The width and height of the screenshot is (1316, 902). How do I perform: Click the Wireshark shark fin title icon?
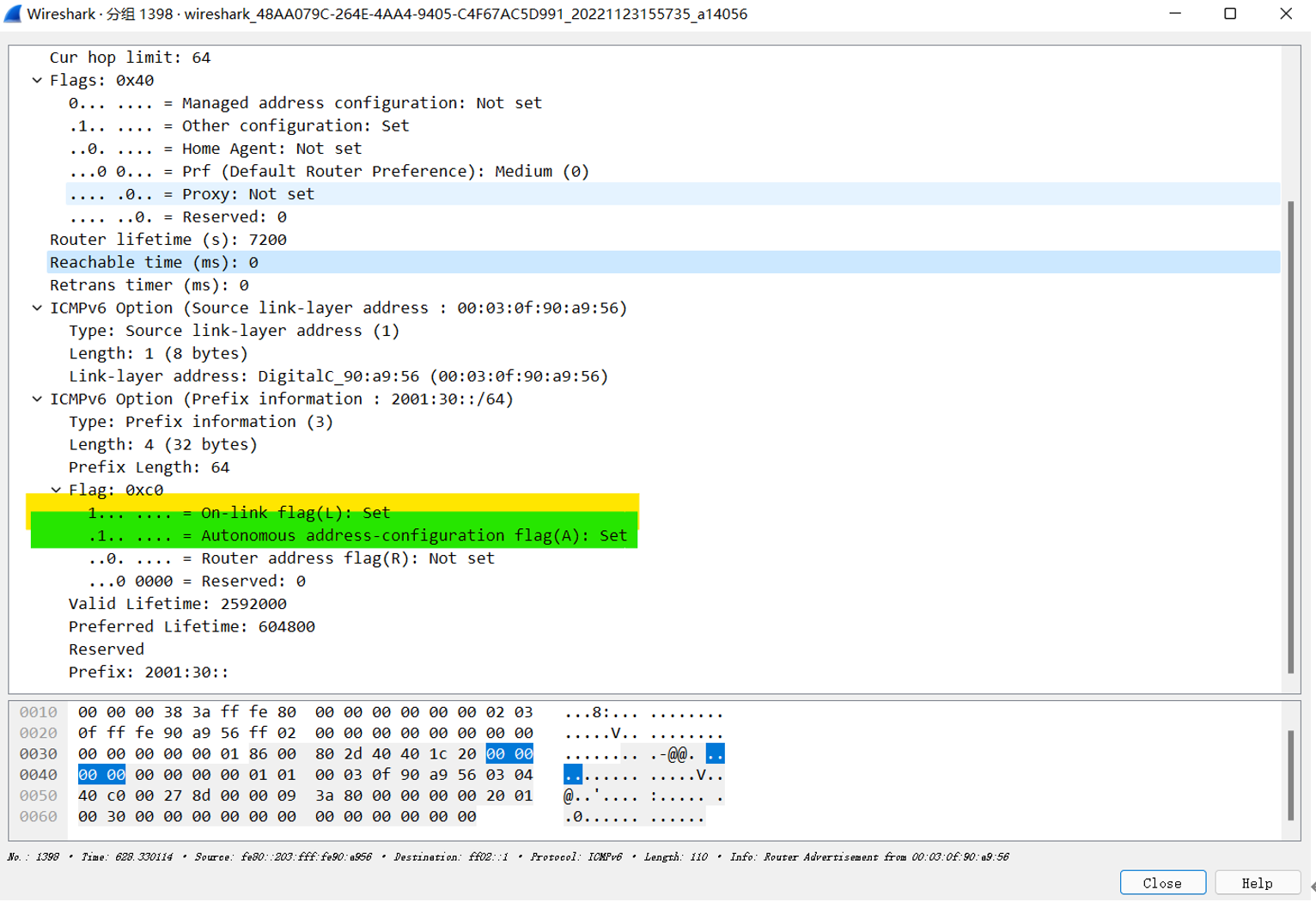pyautogui.click(x=13, y=14)
